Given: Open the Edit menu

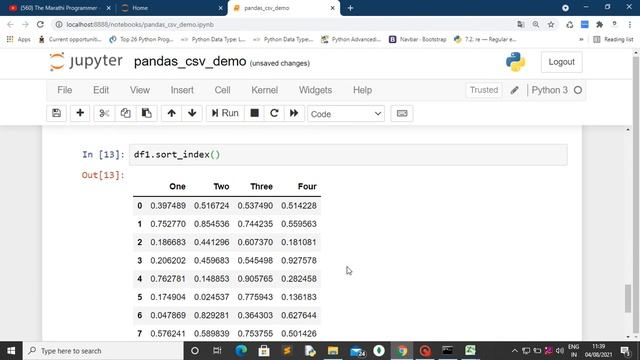Looking at the screenshot, I should tap(101, 90).
